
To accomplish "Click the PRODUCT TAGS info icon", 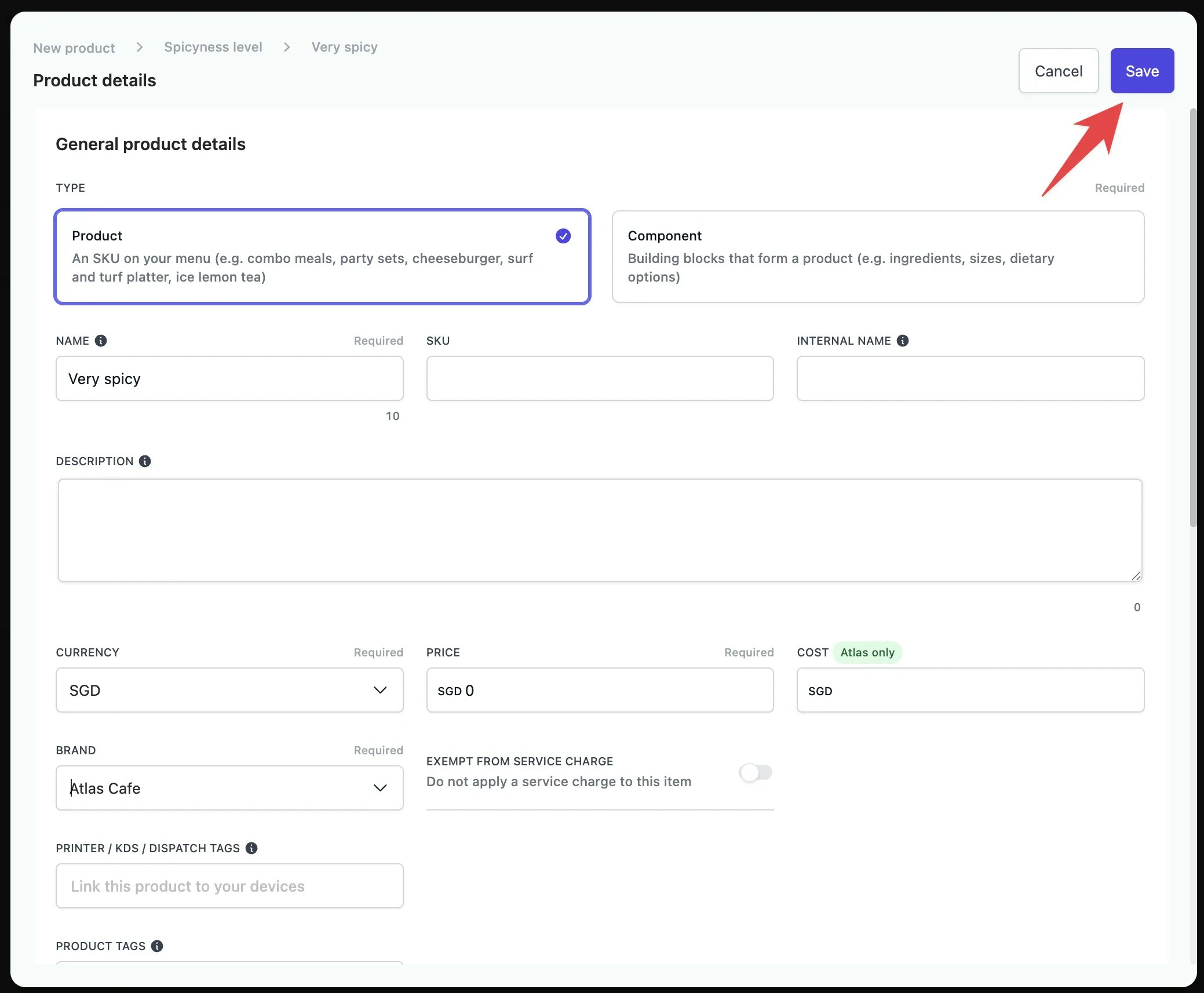I will 157,946.
